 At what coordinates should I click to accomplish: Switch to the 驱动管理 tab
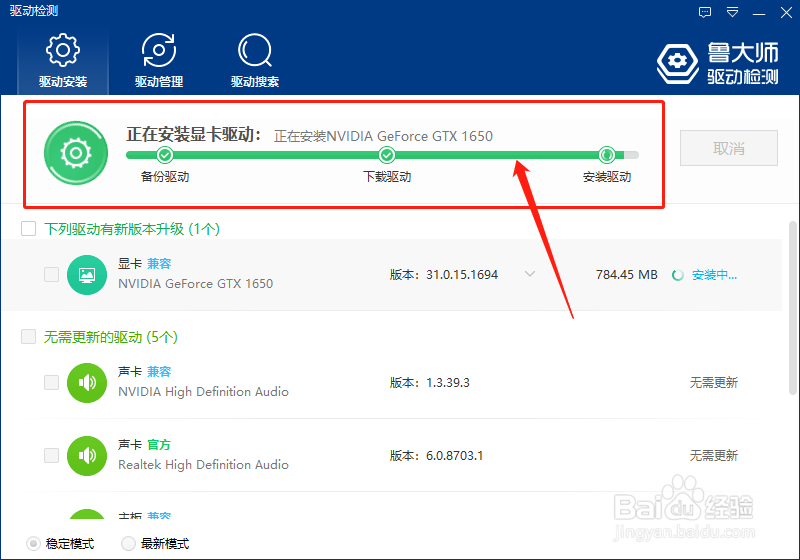pyautogui.click(x=159, y=61)
